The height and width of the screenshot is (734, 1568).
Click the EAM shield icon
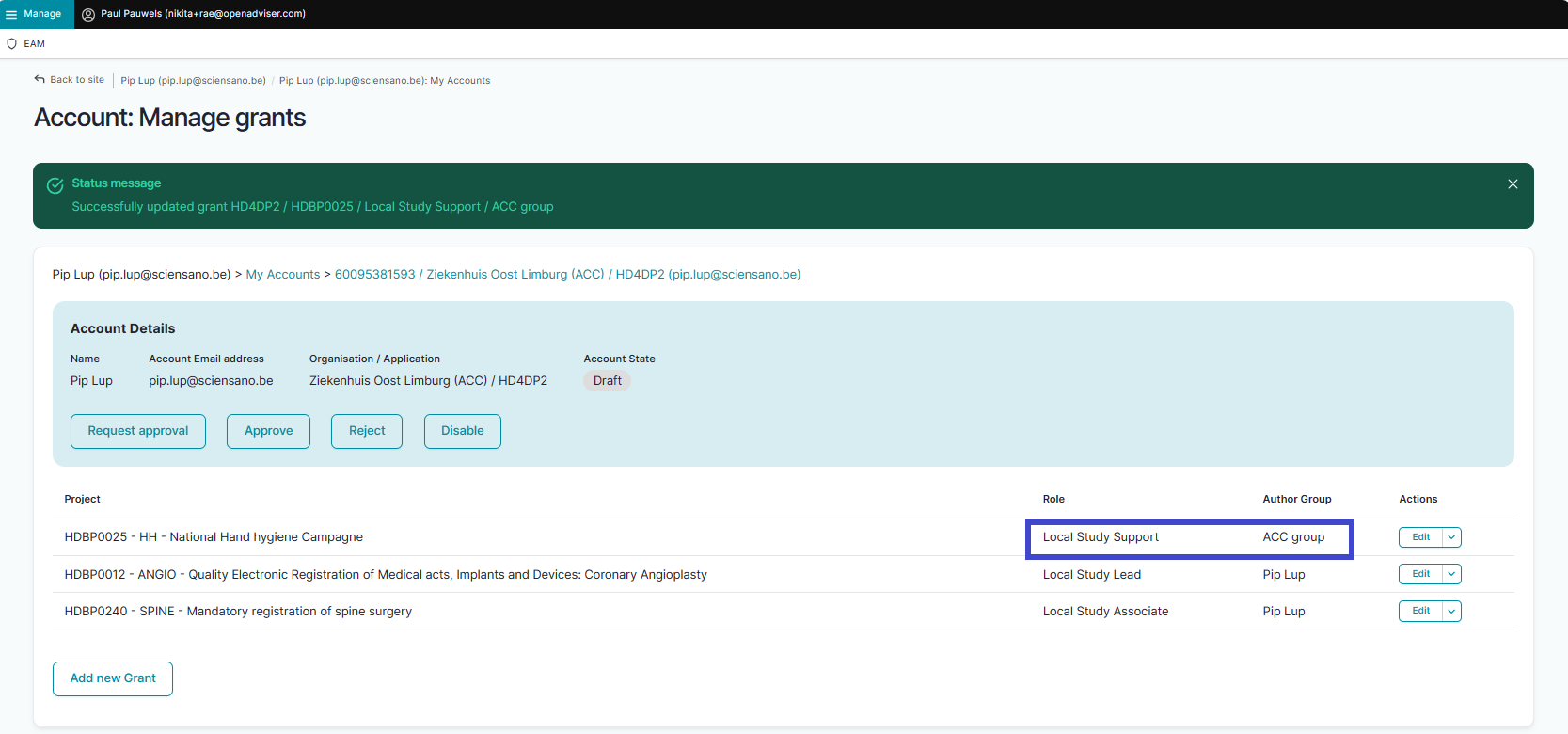(x=12, y=44)
